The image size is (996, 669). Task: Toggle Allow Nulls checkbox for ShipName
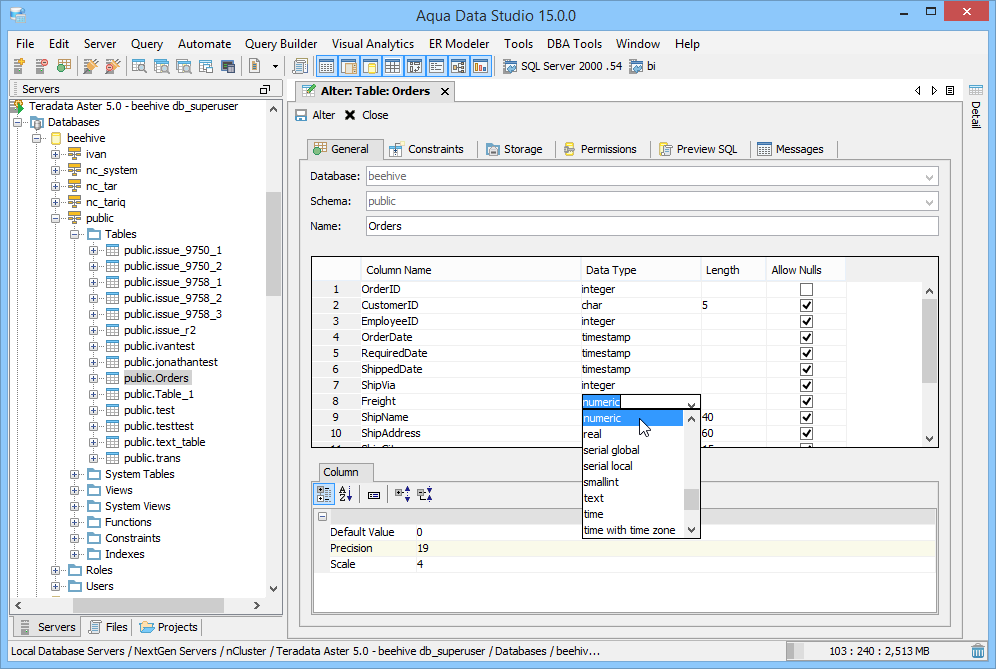pyautogui.click(x=806, y=417)
